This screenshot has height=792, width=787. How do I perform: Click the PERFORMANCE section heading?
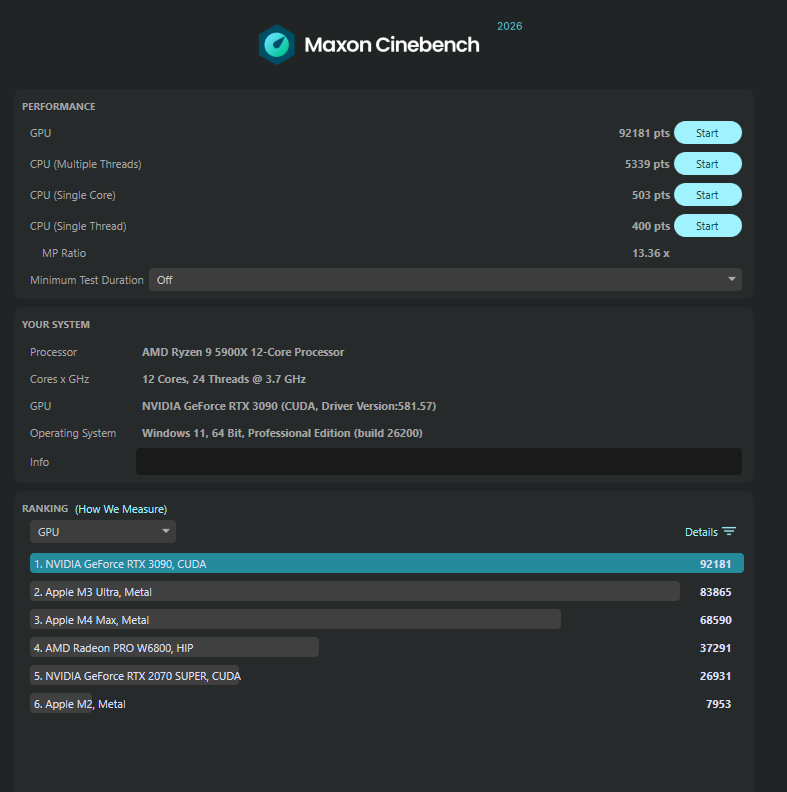click(x=59, y=107)
